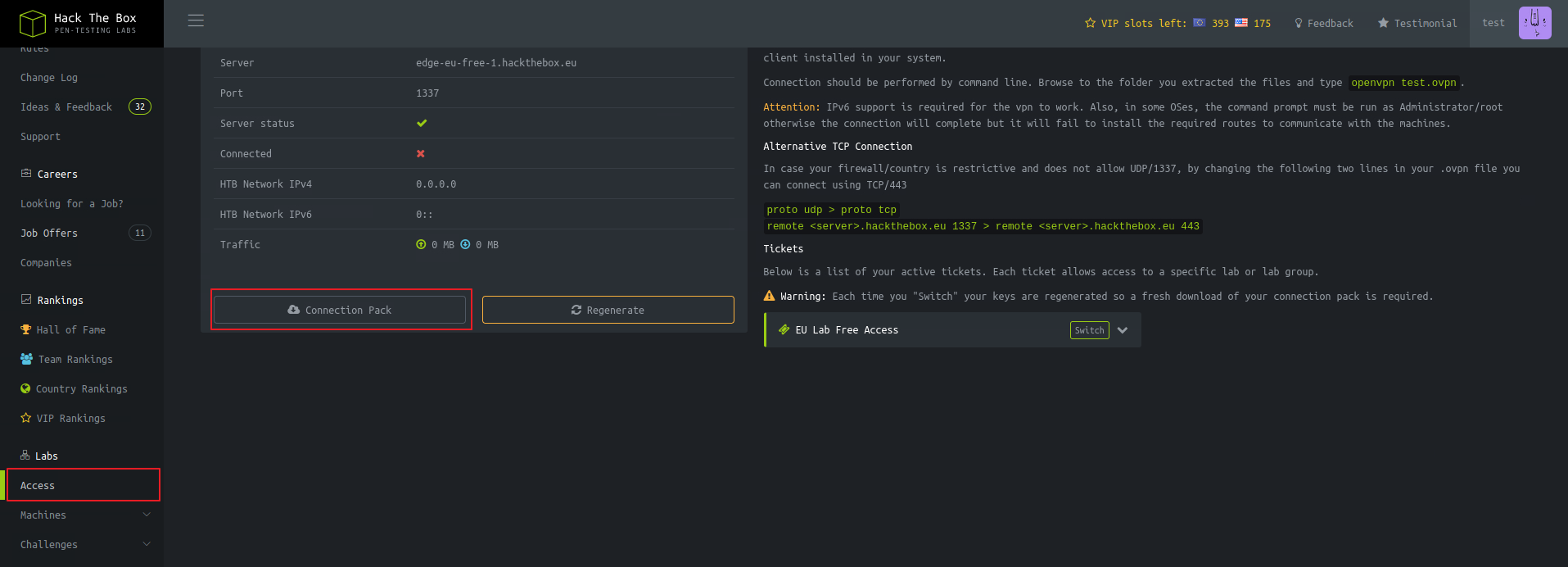Image resolution: width=1568 pixels, height=567 pixels.
Task: Click the openvpn test.ovpn command
Action: point(1403,82)
